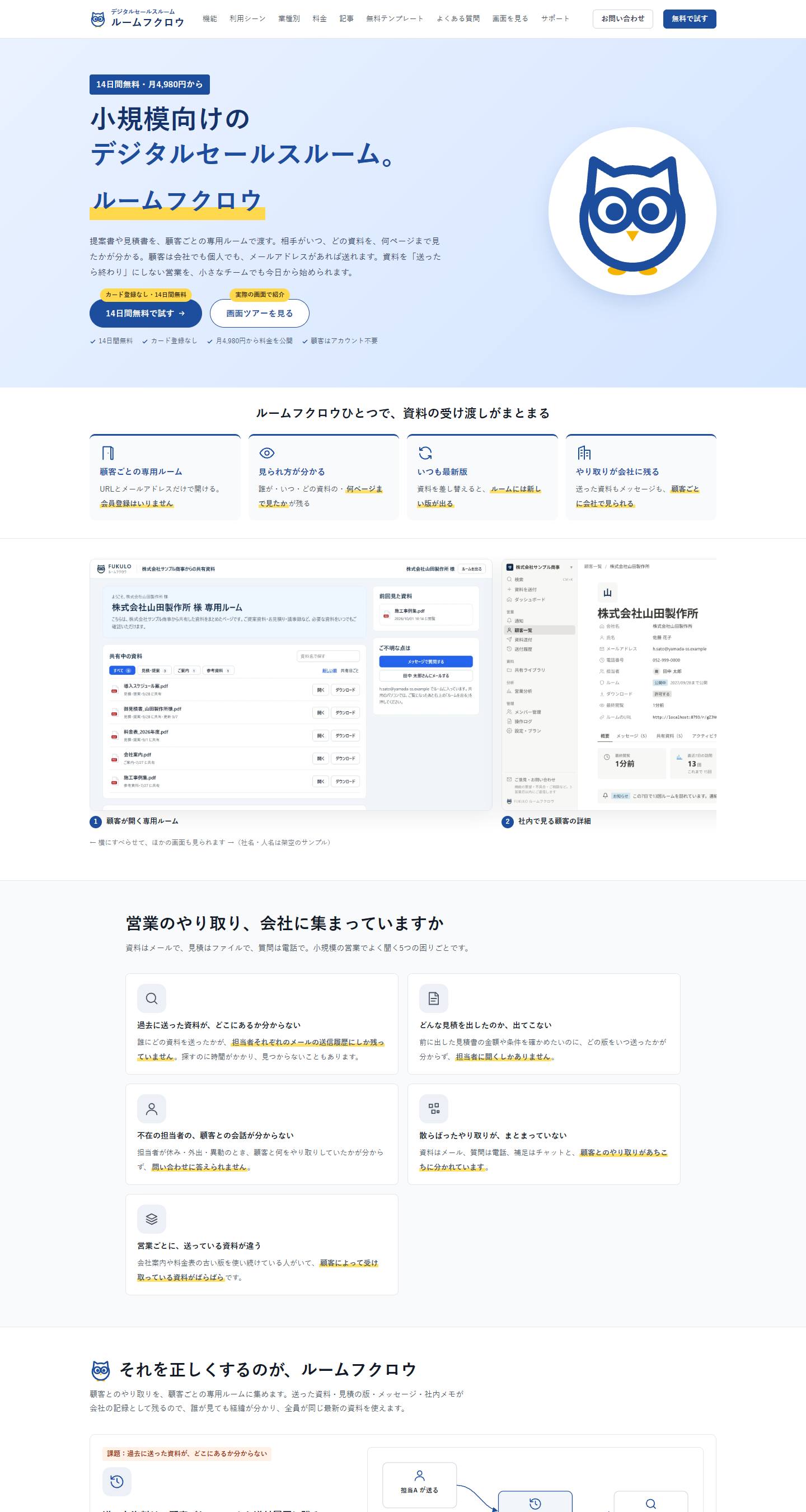Click the 顧客はアカウント不要 checkmark item

(340, 341)
